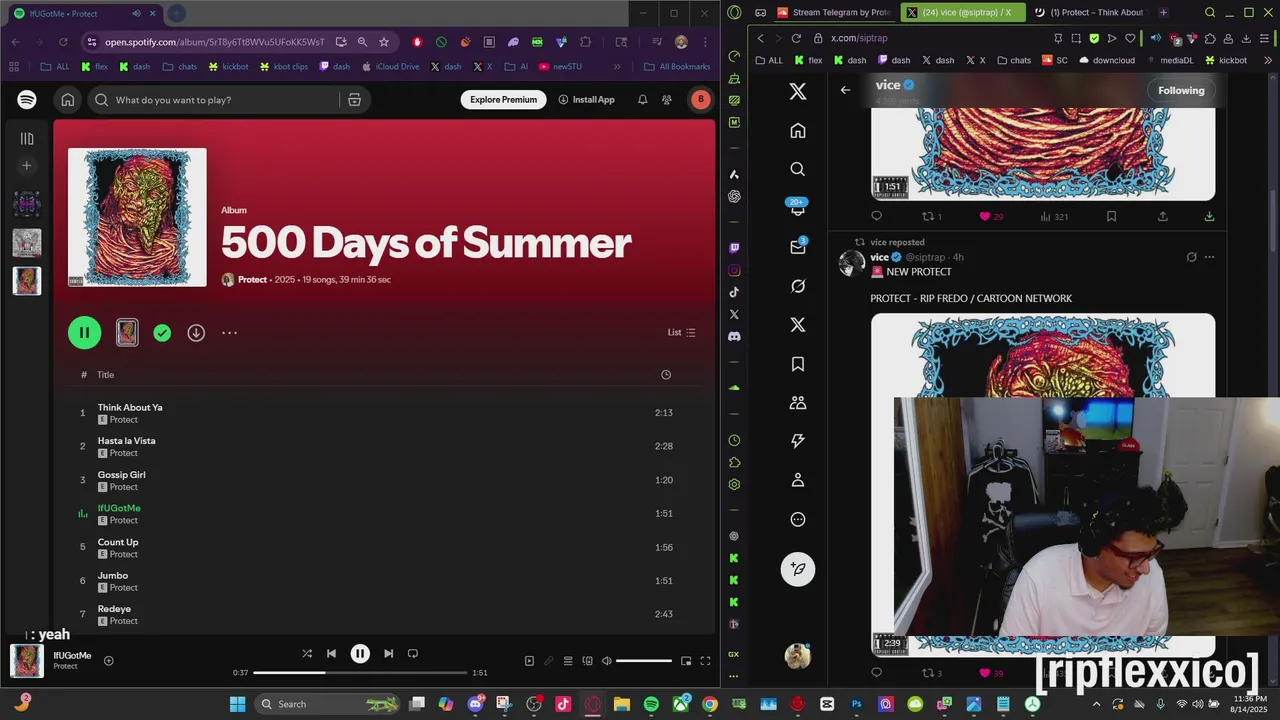Screen dimensions: 1280x720
Task: Seek along the song progress bar
Action: [x=360, y=672]
